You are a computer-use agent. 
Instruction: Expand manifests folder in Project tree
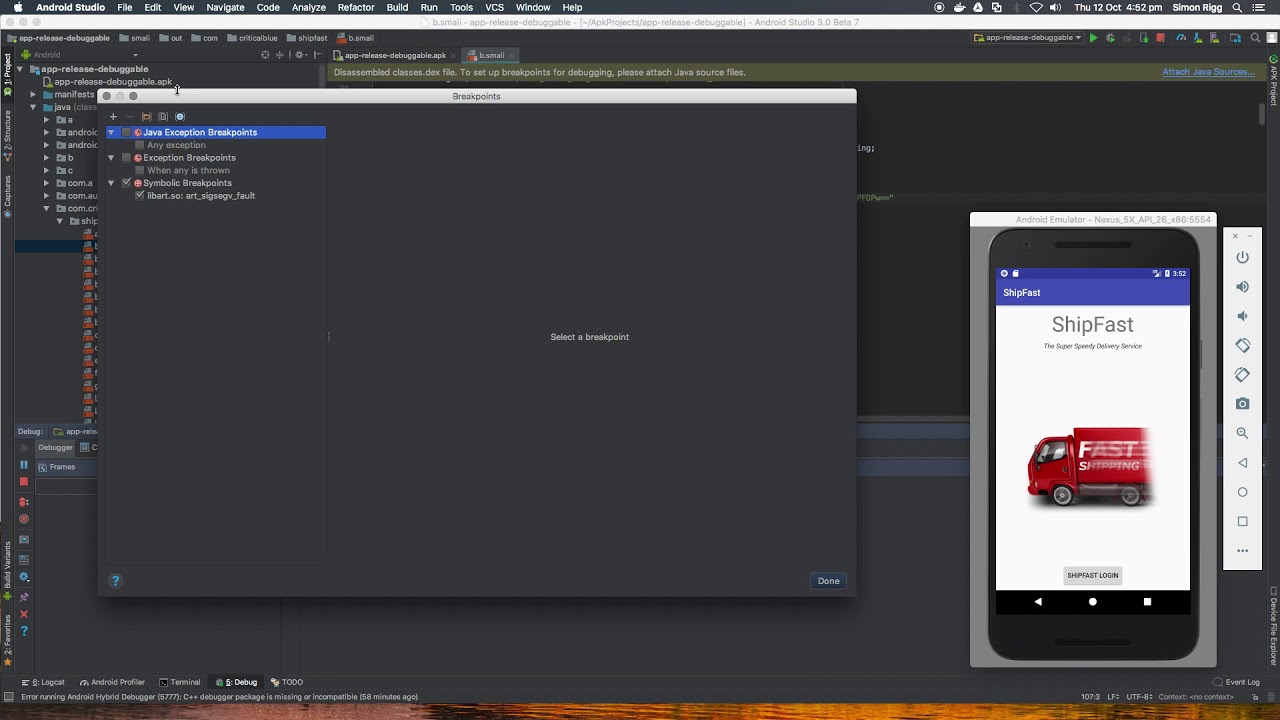33,95
